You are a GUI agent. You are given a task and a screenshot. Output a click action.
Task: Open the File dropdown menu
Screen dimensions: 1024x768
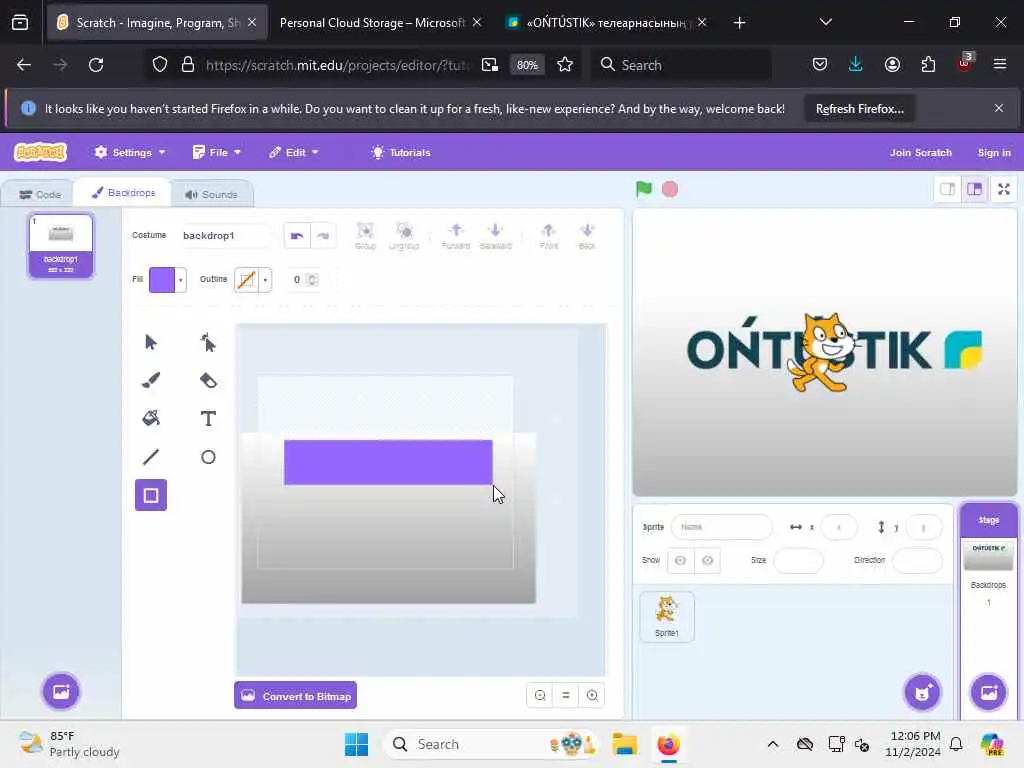click(x=217, y=152)
